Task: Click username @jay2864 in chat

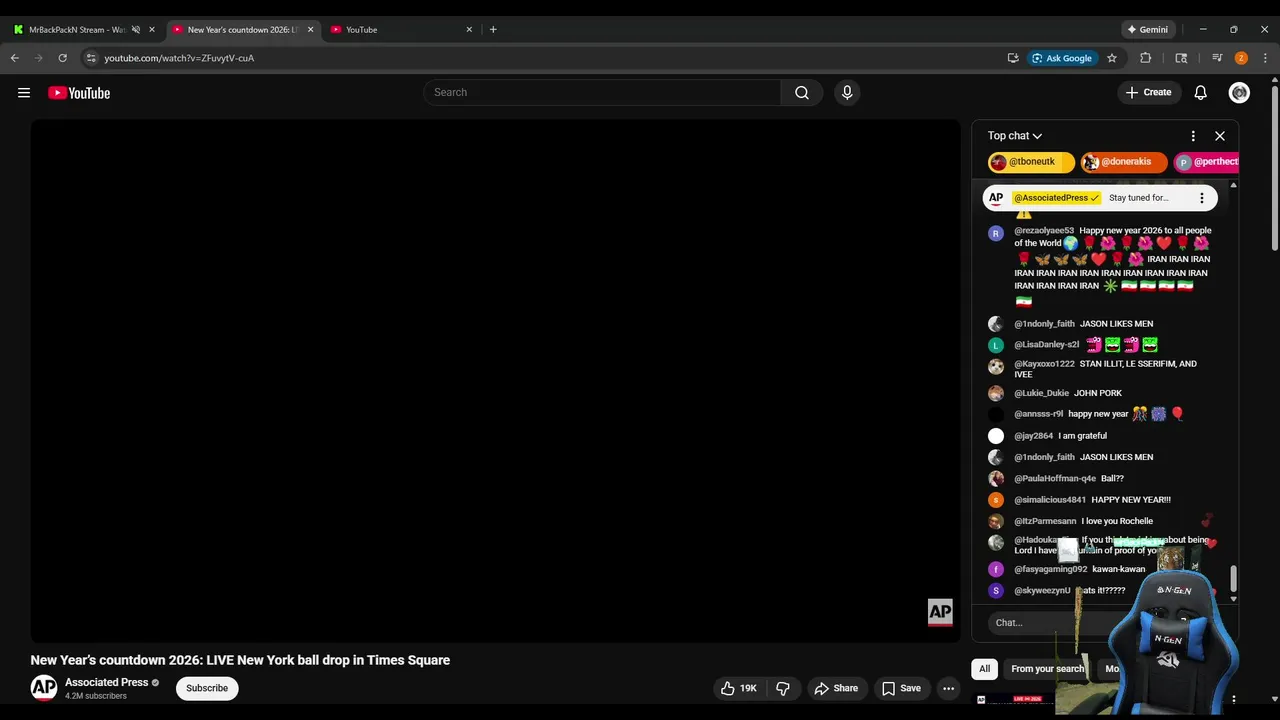Action: click(1033, 436)
